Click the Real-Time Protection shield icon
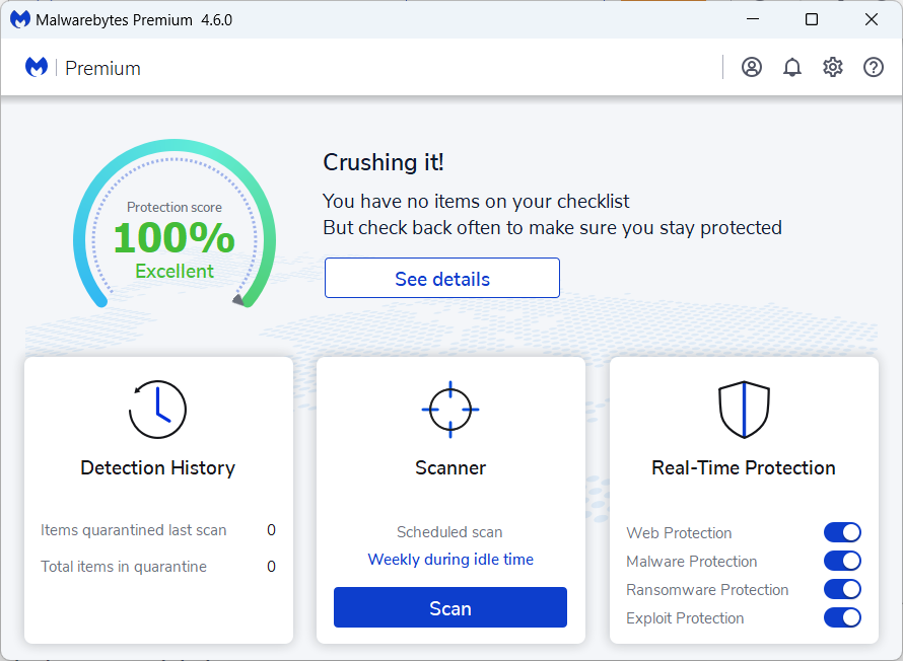904x662 pixels. tap(743, 408)
